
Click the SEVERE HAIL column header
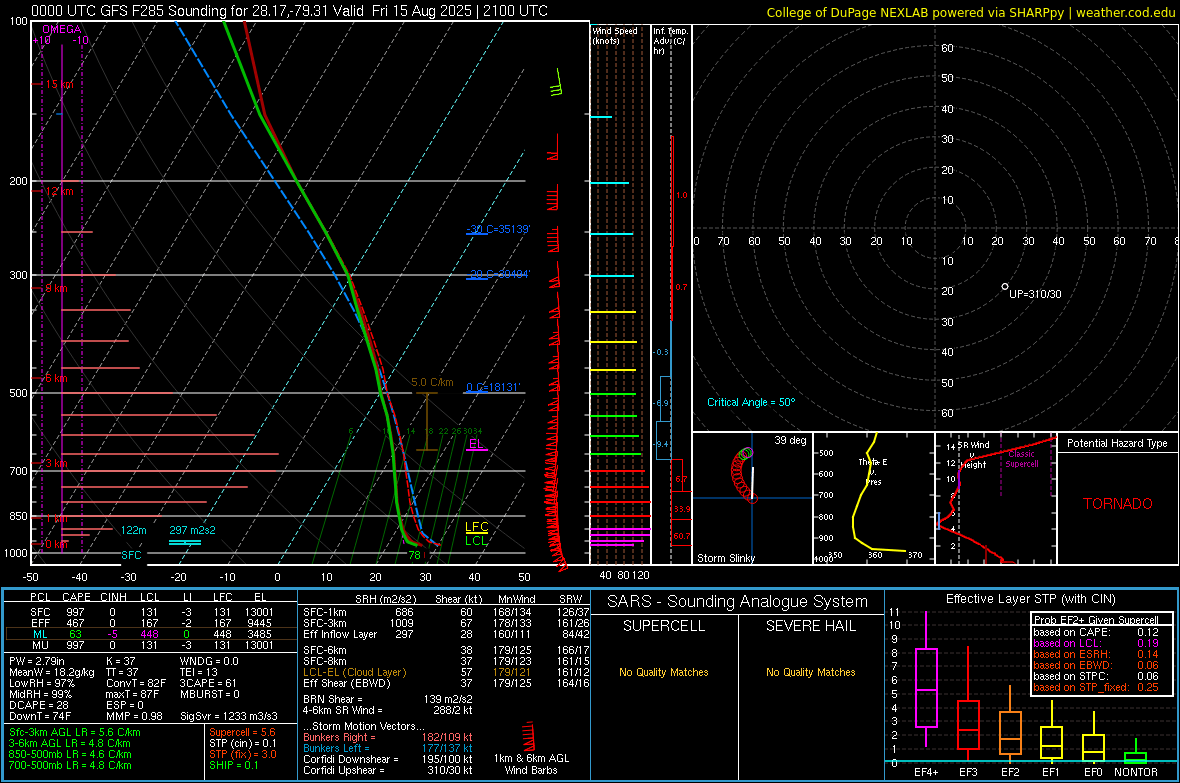click(810, 626)
